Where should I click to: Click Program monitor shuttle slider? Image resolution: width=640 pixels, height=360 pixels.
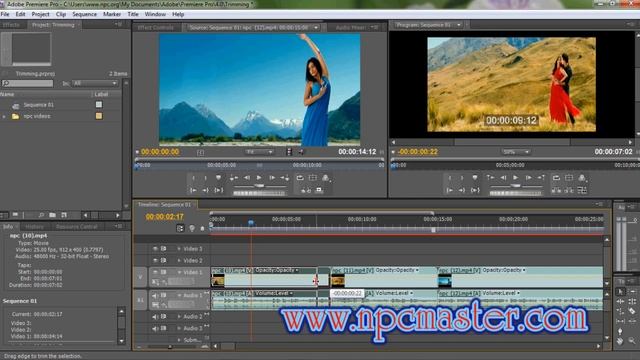tap(515, 186)
